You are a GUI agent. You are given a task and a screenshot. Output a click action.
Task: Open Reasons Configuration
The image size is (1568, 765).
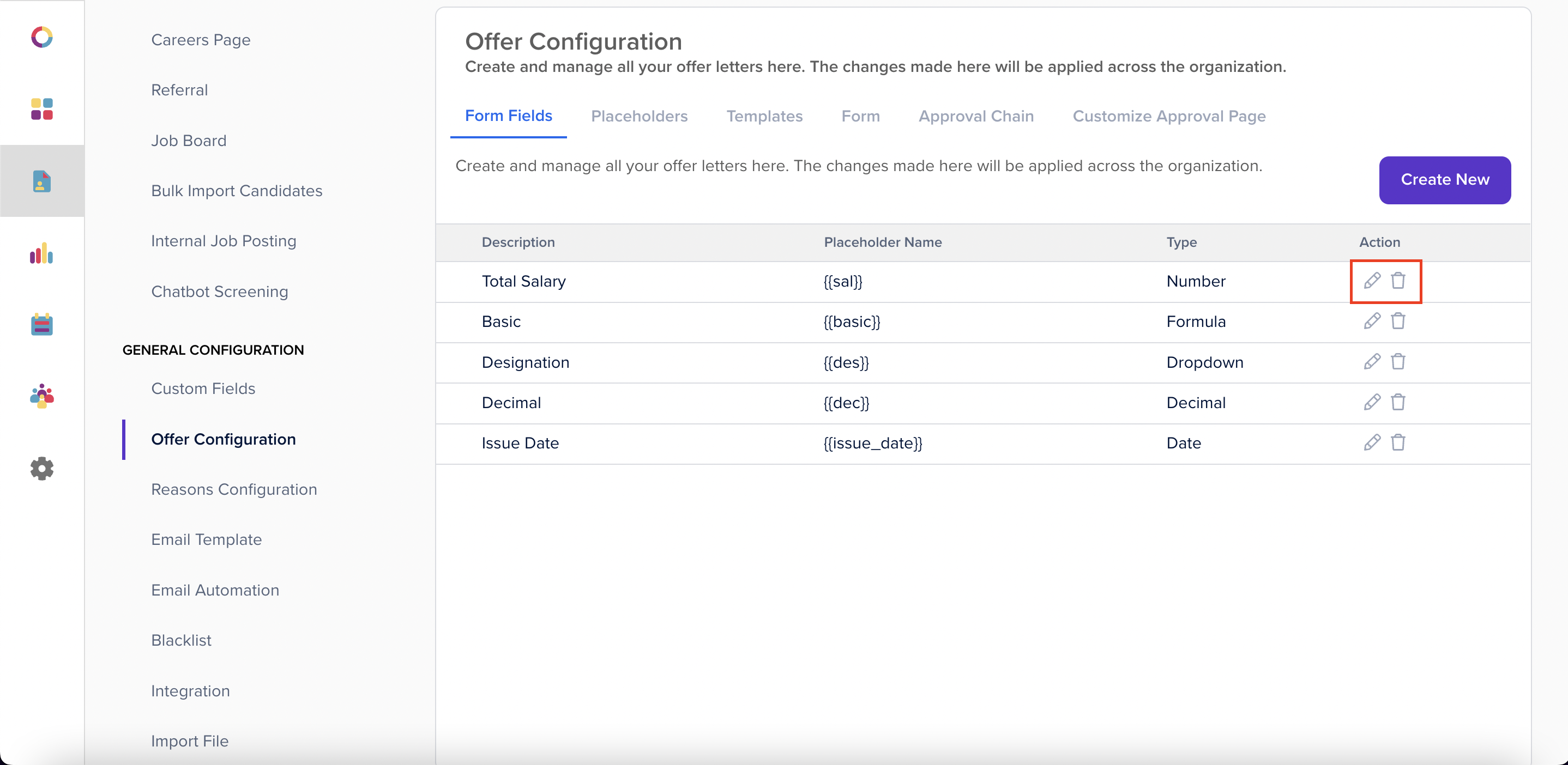(234, 489)
